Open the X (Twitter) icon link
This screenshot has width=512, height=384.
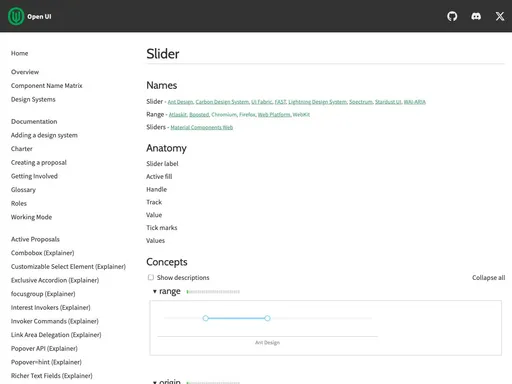(500, 16)
